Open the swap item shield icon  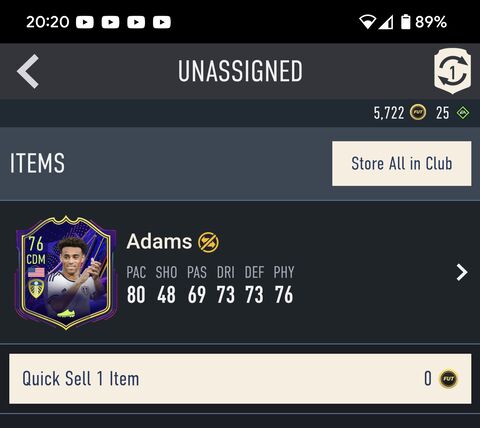point(452,71)
